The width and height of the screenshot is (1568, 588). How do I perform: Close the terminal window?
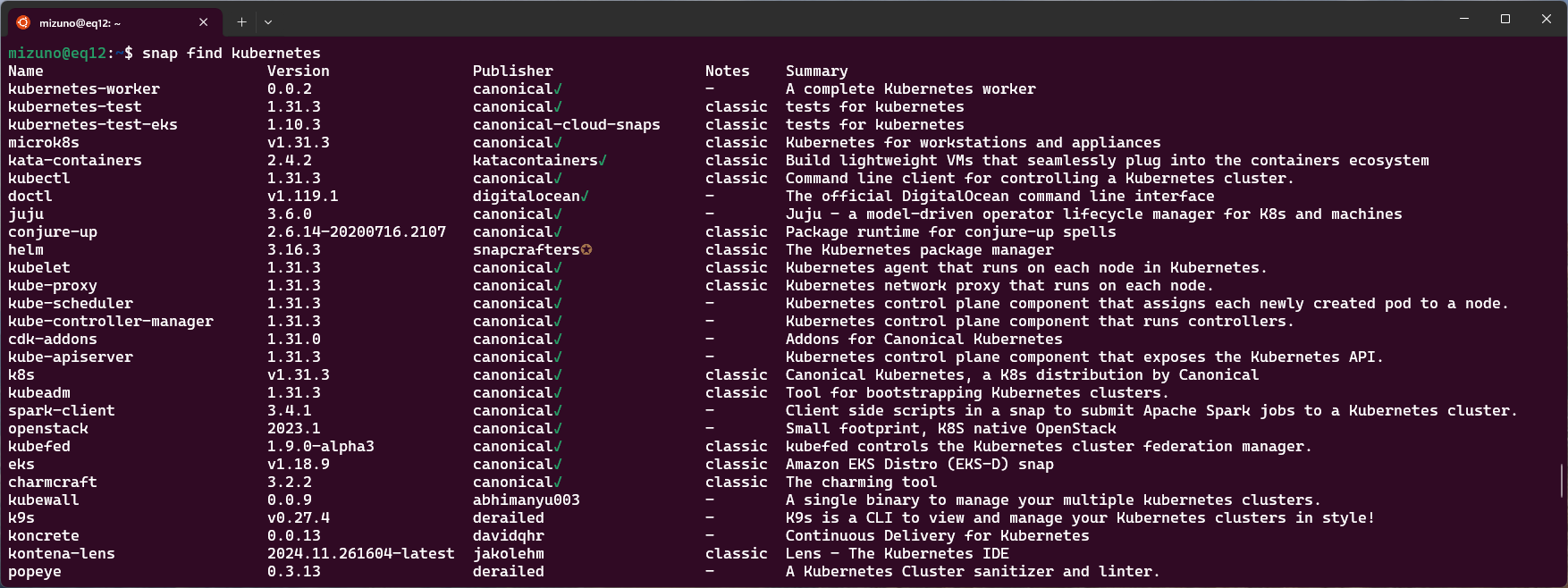(1547, 19)
